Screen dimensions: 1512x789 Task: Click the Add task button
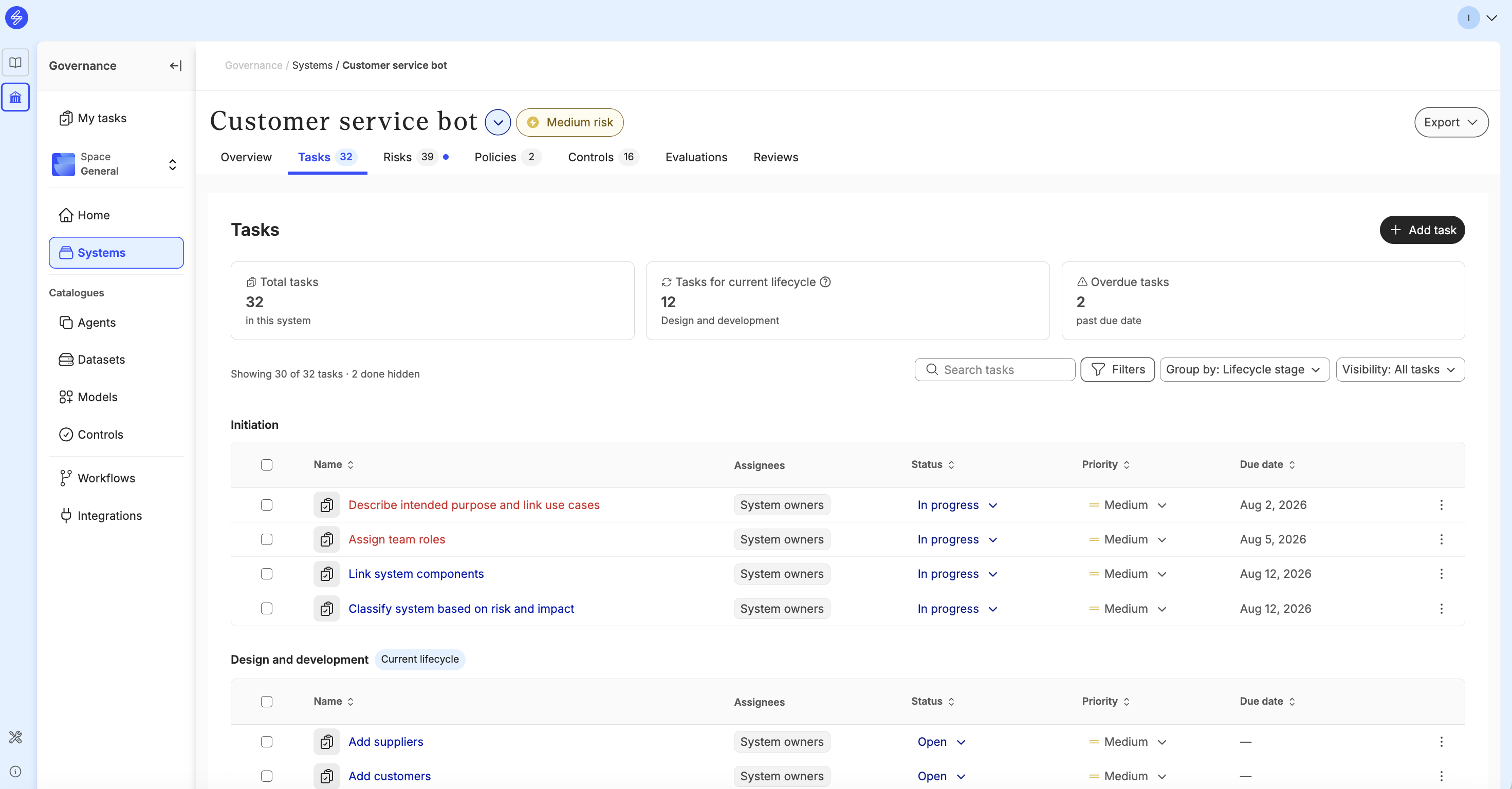[1422, 230]
